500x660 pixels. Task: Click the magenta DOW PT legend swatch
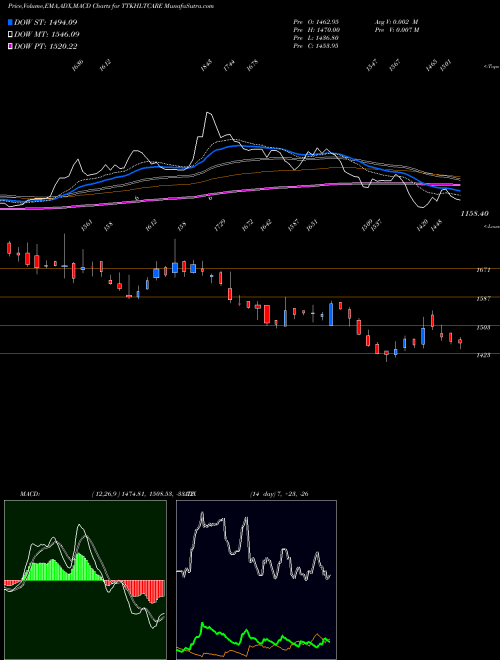click(x=10, y=46)
